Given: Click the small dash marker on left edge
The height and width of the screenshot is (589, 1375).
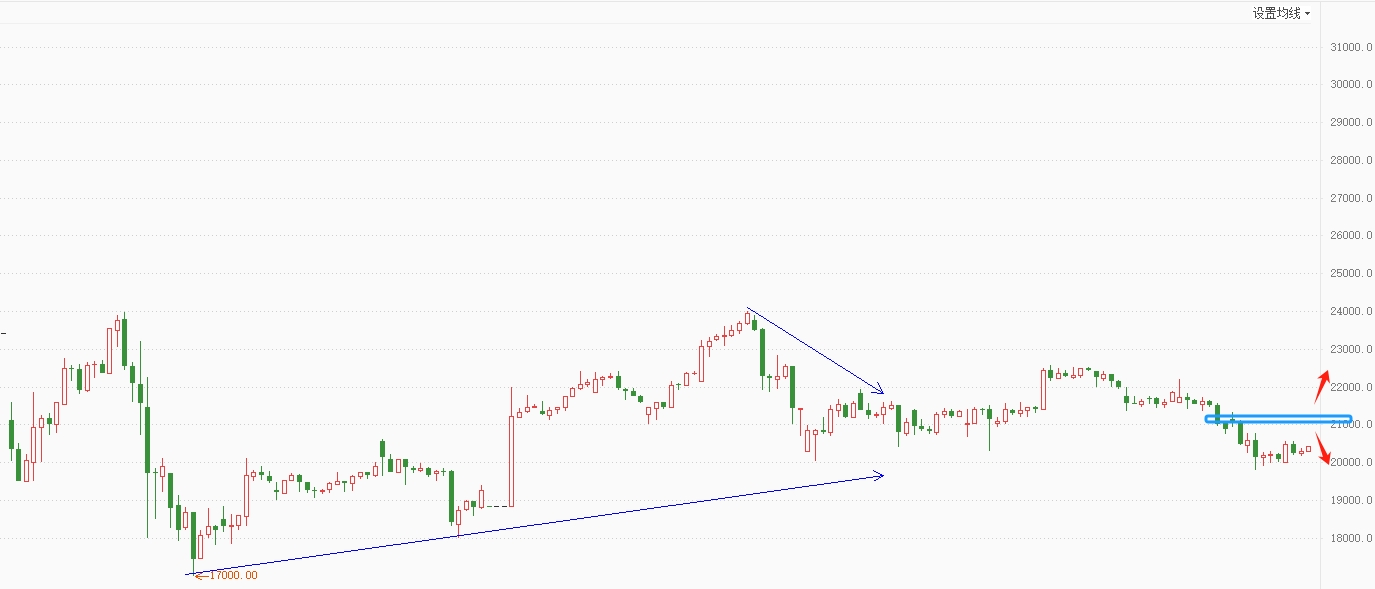Looking at the screenshot, I should pos(3,331).
